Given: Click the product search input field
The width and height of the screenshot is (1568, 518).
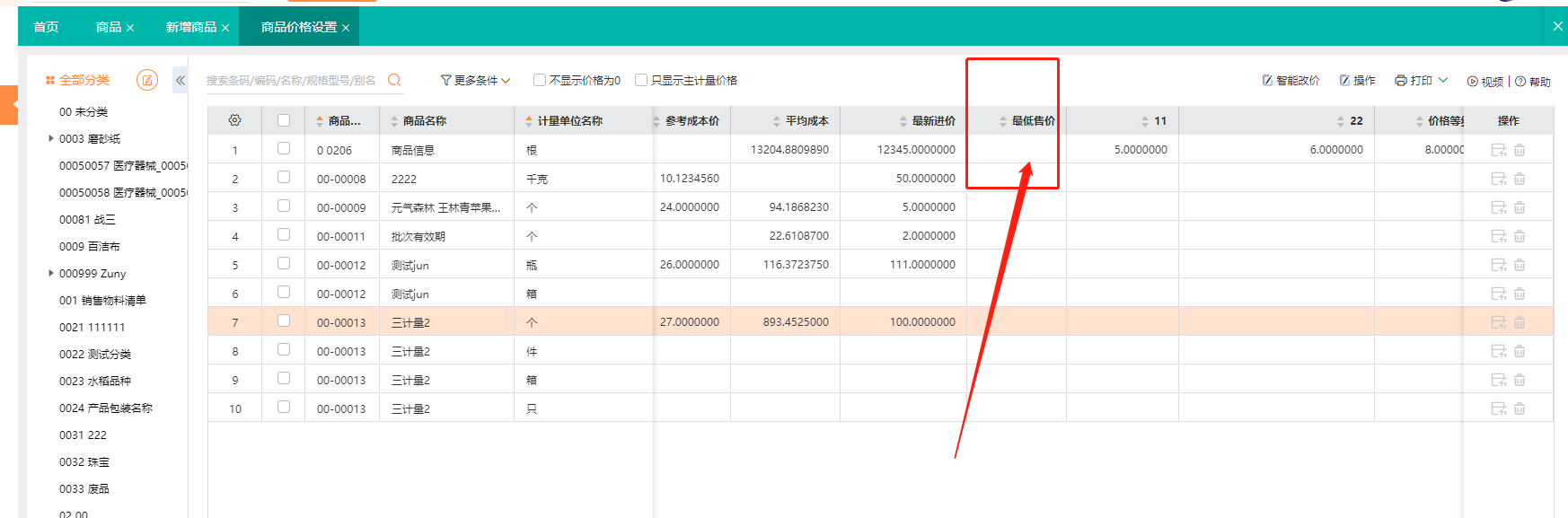Looking at the screenshot, I should click(291, 81).
